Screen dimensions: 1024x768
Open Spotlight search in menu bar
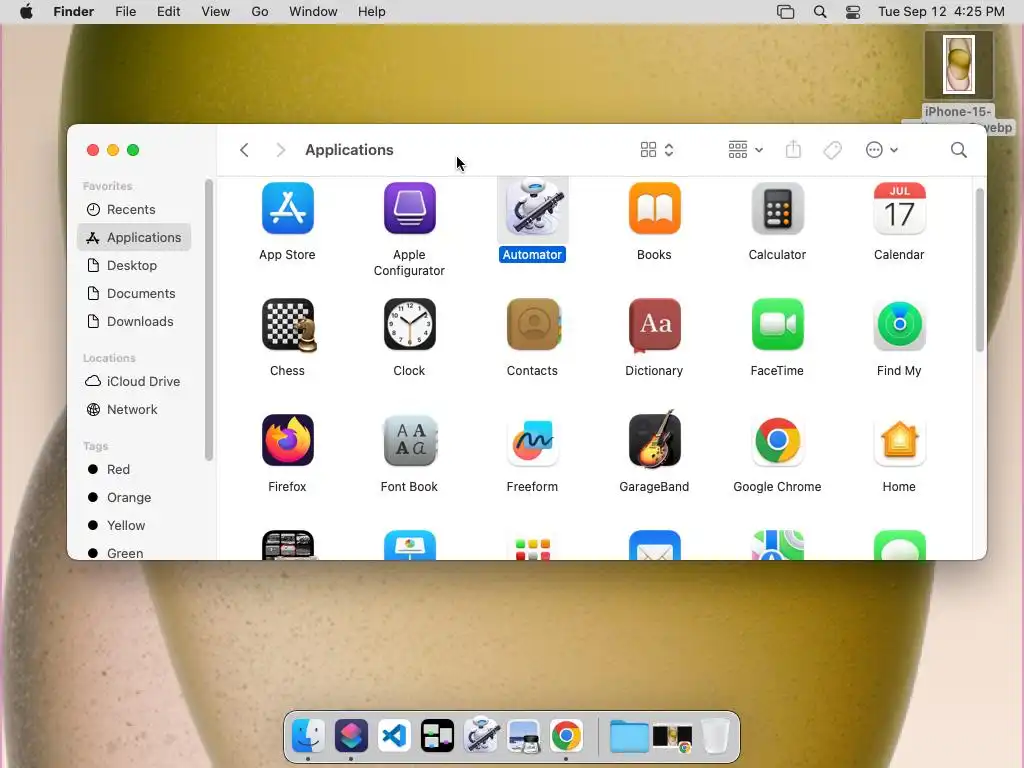point(820,12)
